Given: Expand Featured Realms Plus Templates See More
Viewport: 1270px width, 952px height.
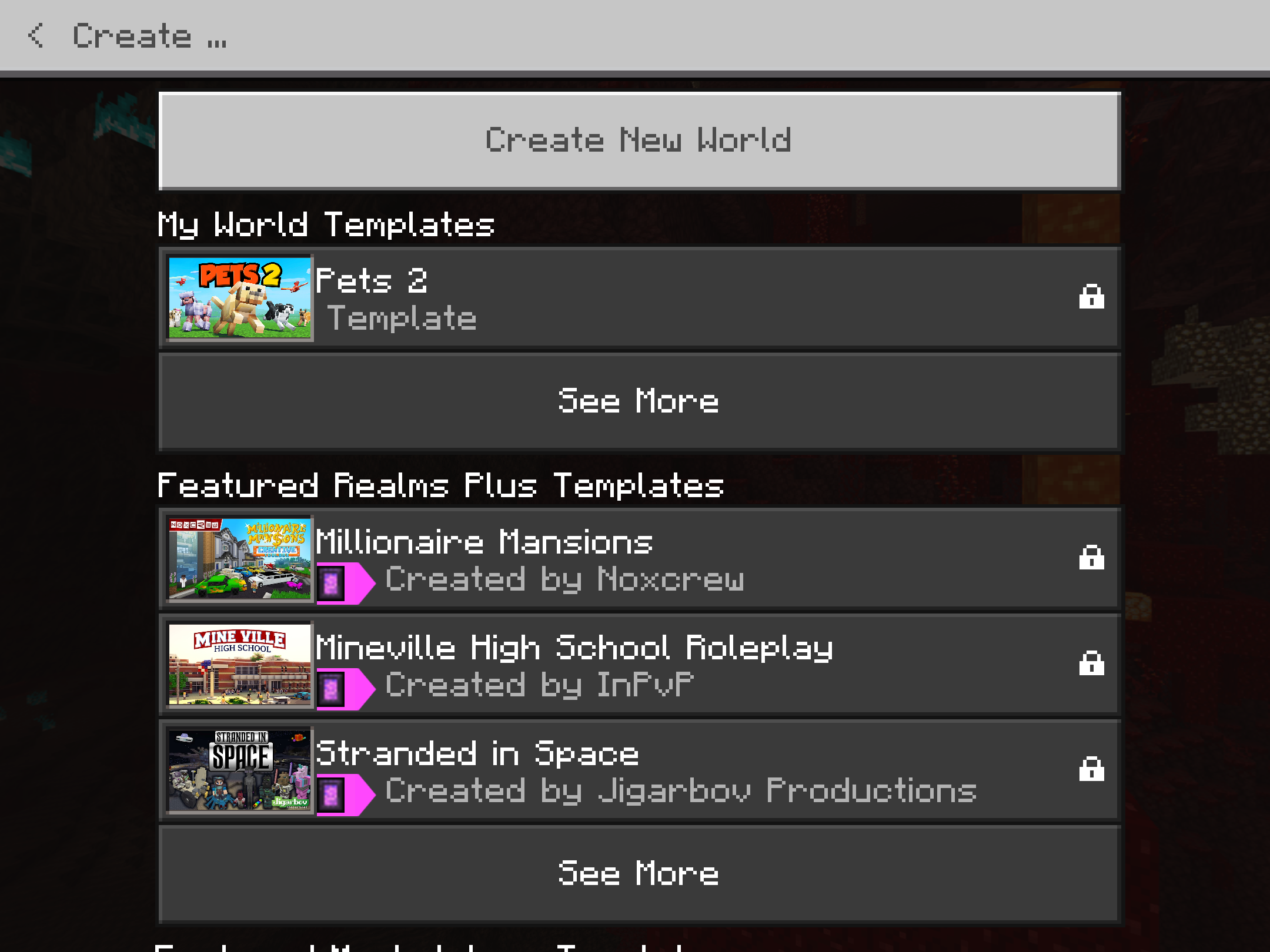Looking at the screenshot, I should [639, 874].
